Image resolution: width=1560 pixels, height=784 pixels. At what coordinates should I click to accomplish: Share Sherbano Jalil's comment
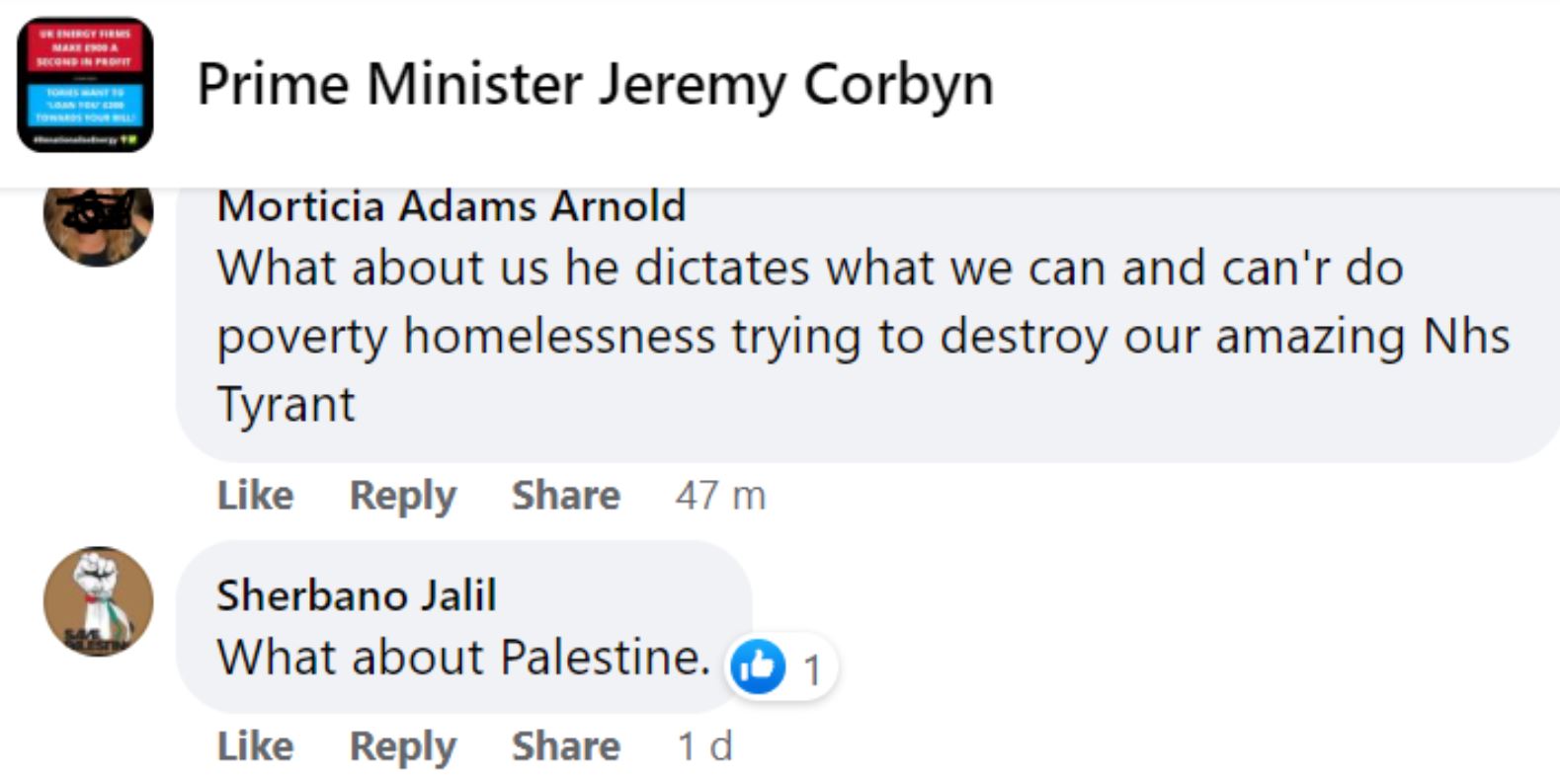tap(565, 745)
